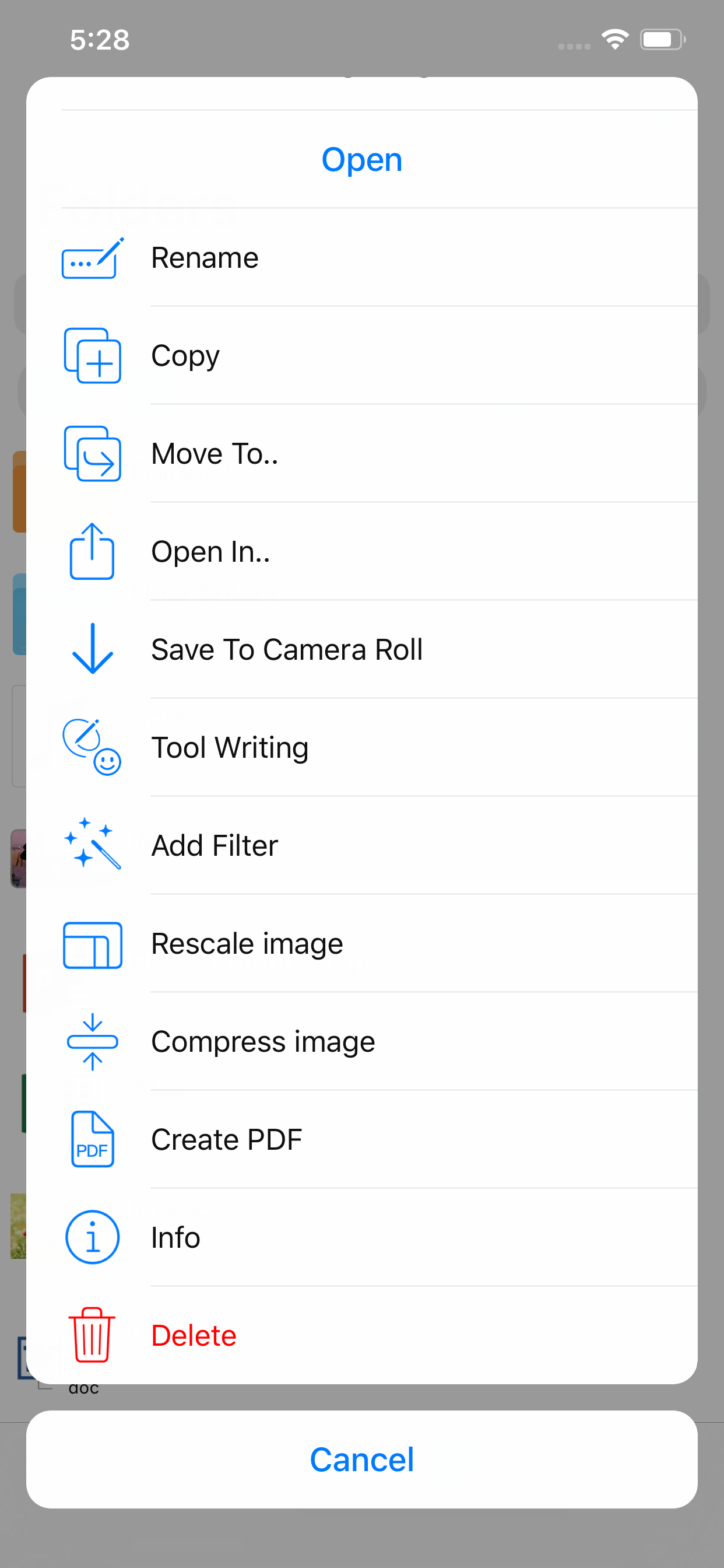Tap the Rescale image layout icon
Image resolution: width=724 pixels, height=1568 pixels.
(93, 944)
